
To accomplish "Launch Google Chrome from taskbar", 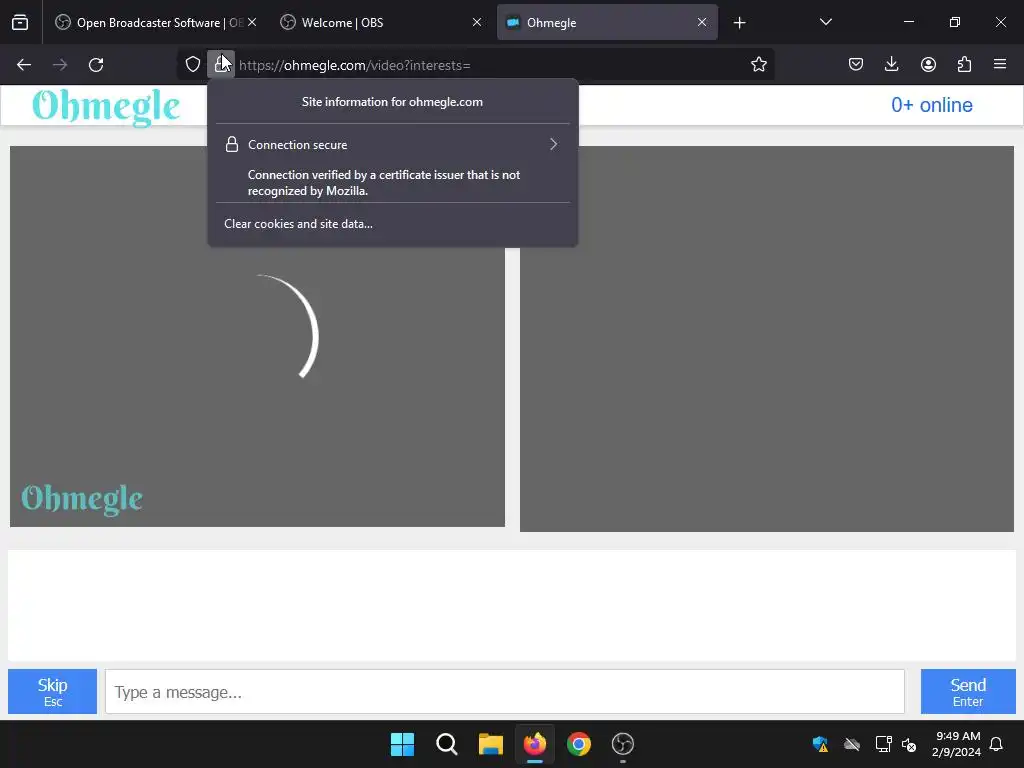I will [579, 744].
